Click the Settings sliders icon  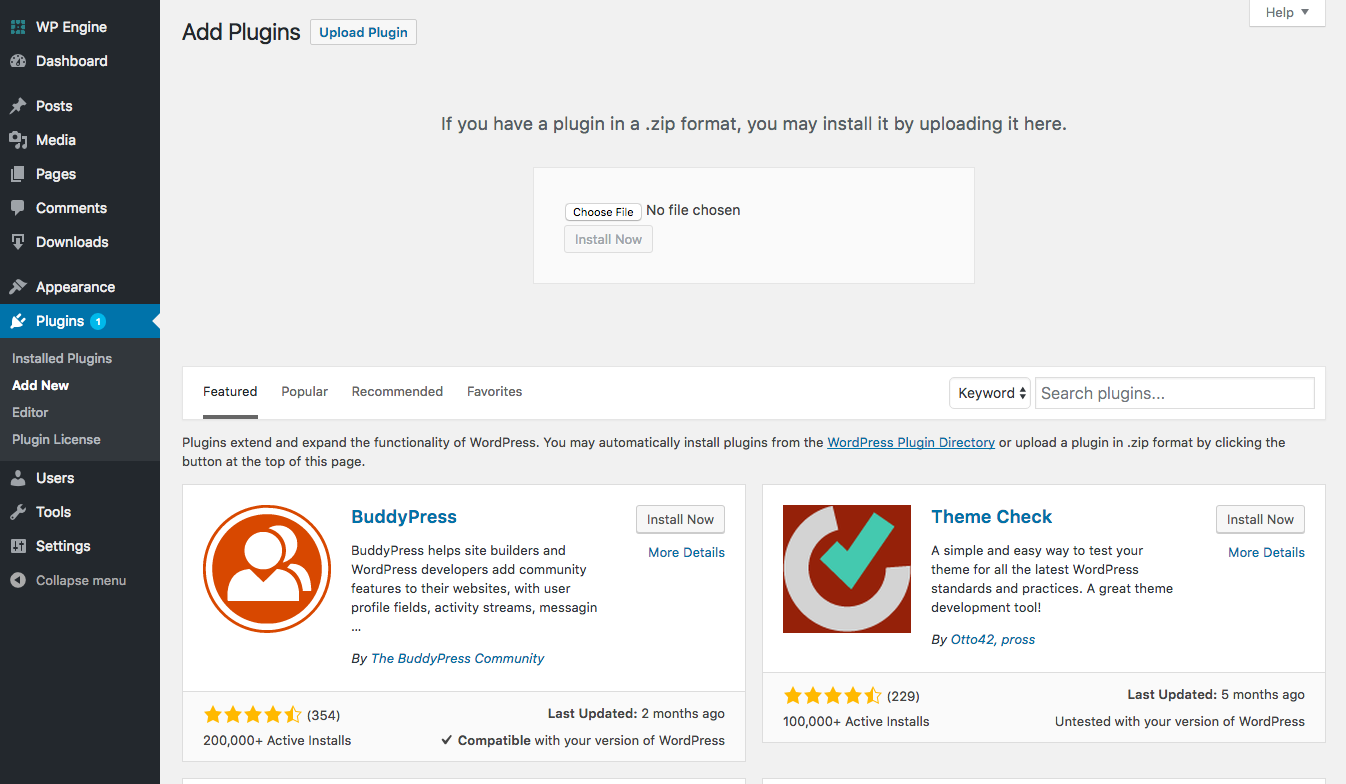18,546
